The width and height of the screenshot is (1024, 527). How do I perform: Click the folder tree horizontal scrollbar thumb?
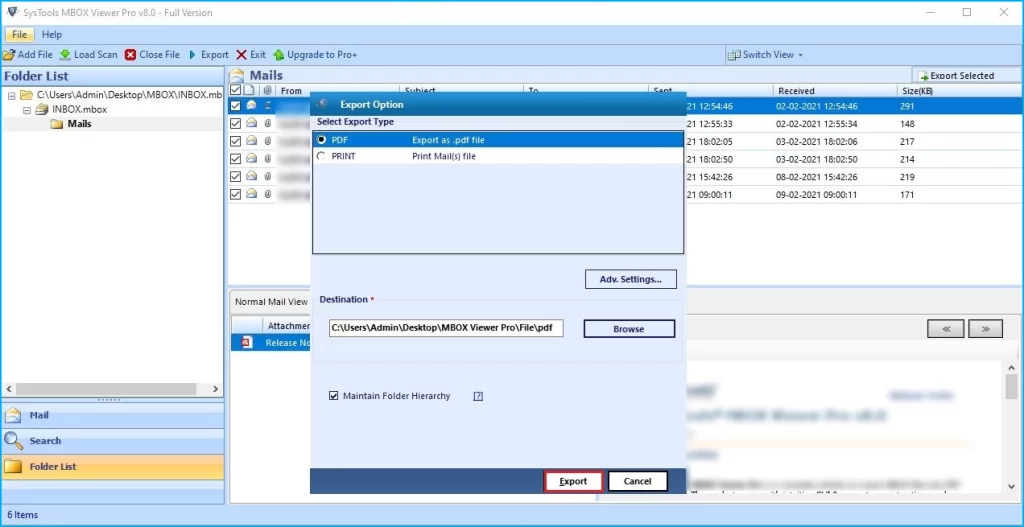click(x=106, y=389)
